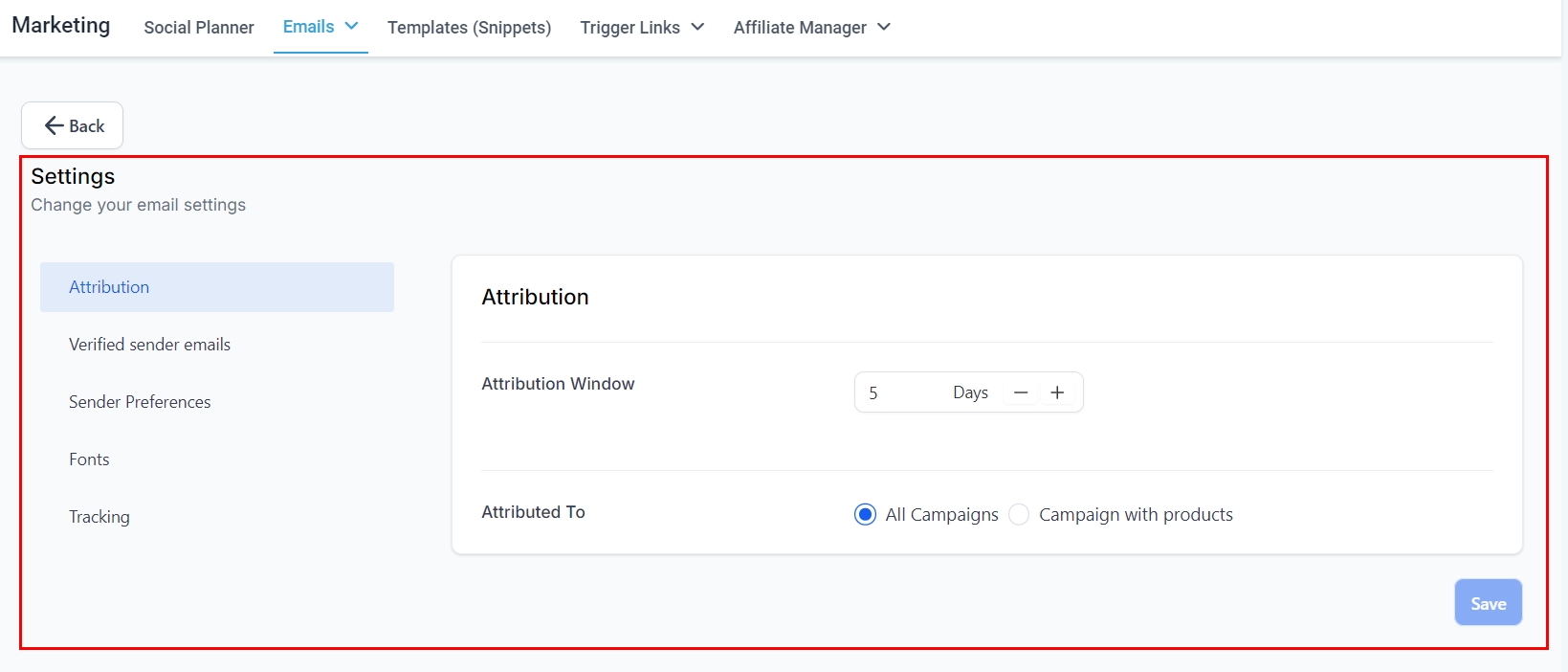Increase attribution window with plus icon
1568x672 pixels.
pos(1057,392)
